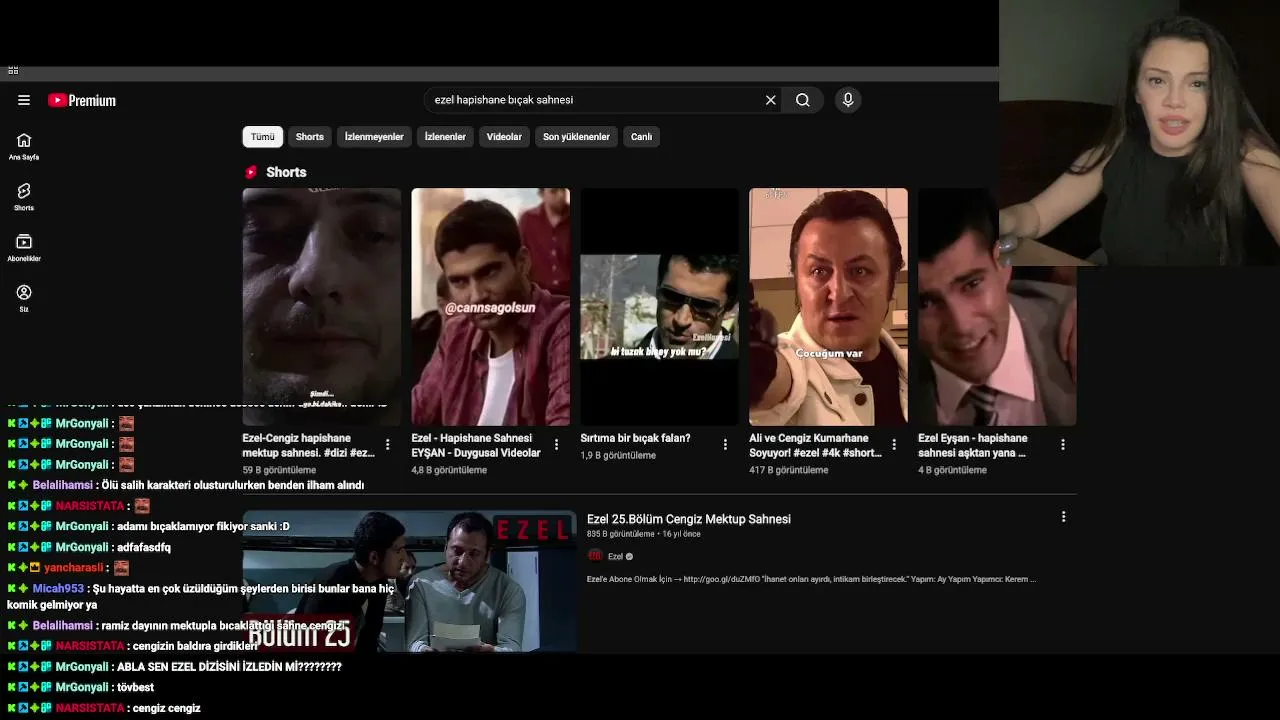The height and width of the screenshot is (720, 1280).
Task: Select the İzlenmeyenler filter chip
Action: [374, 137]
